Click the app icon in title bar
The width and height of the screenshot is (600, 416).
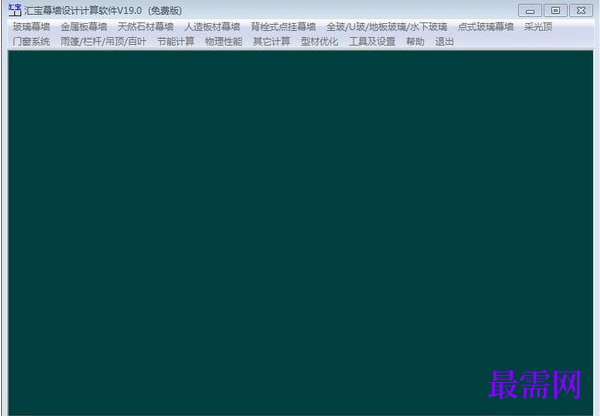point(15,10)
